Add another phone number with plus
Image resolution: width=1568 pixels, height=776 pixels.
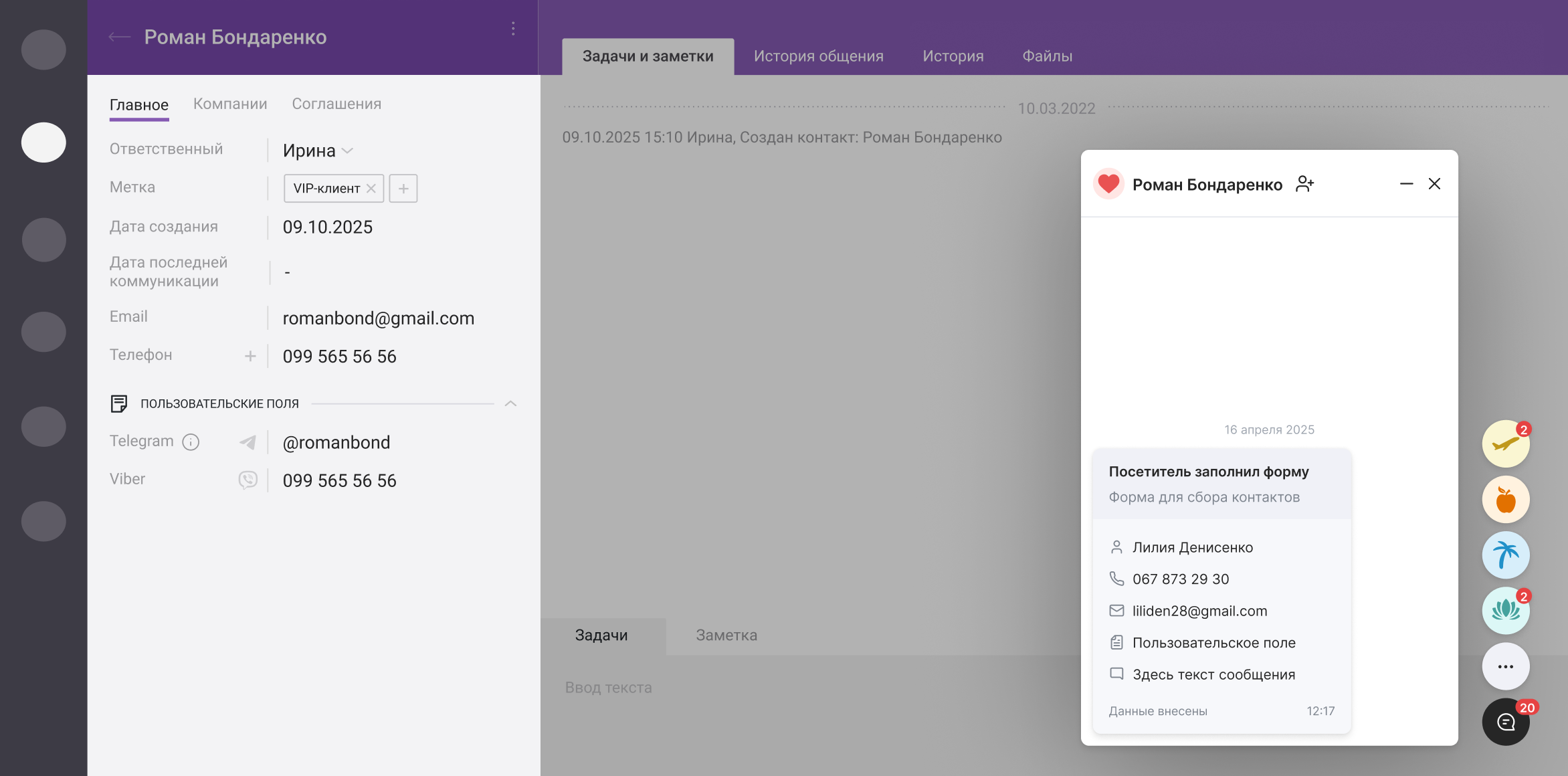250,356
